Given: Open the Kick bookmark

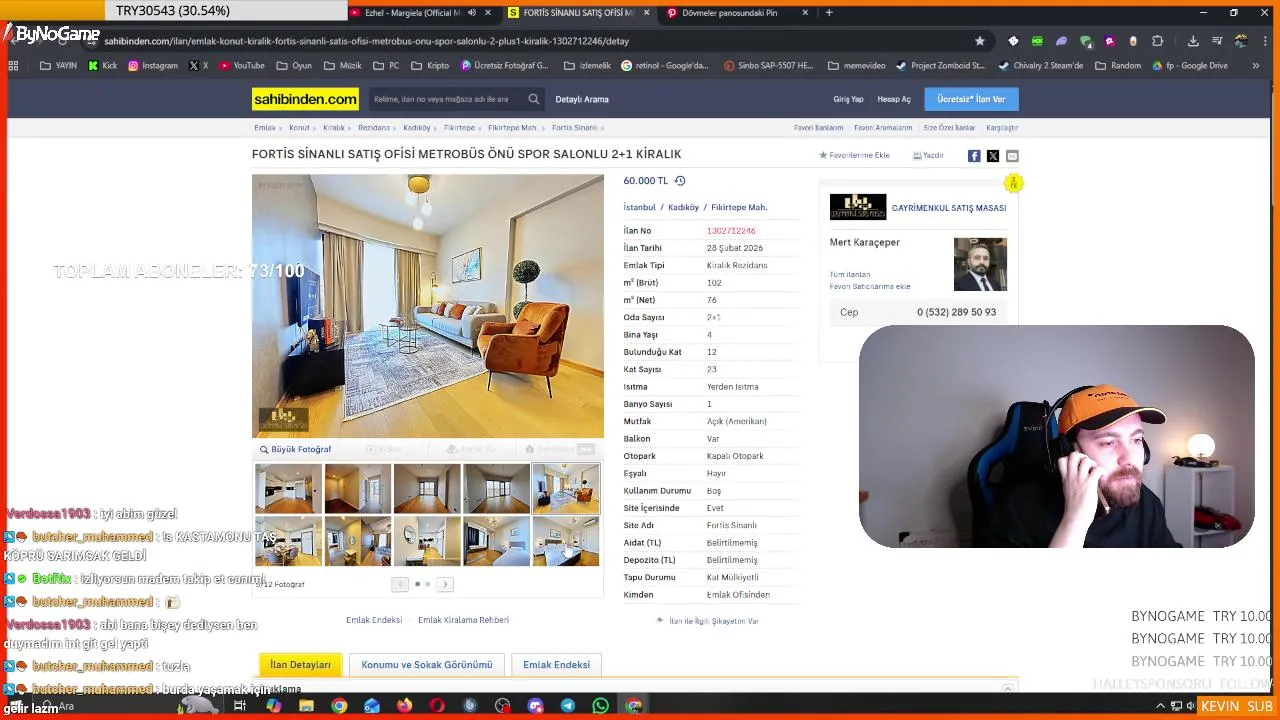Looking at the screenshot, I should (x=102, y=66).
